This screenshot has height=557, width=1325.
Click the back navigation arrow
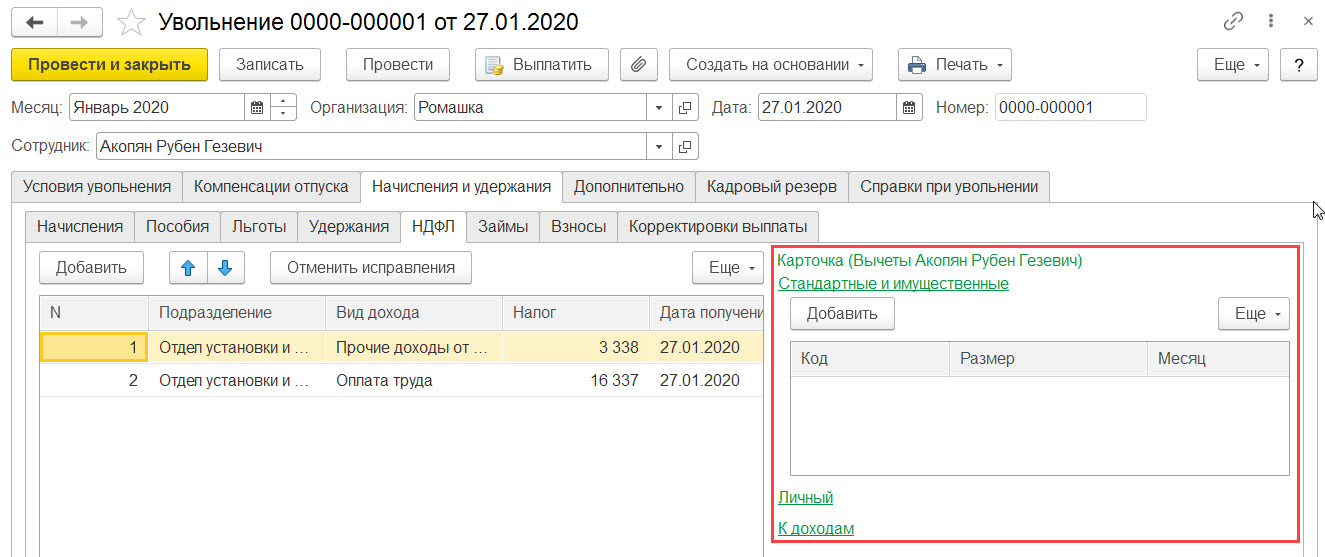coord(34,21)
